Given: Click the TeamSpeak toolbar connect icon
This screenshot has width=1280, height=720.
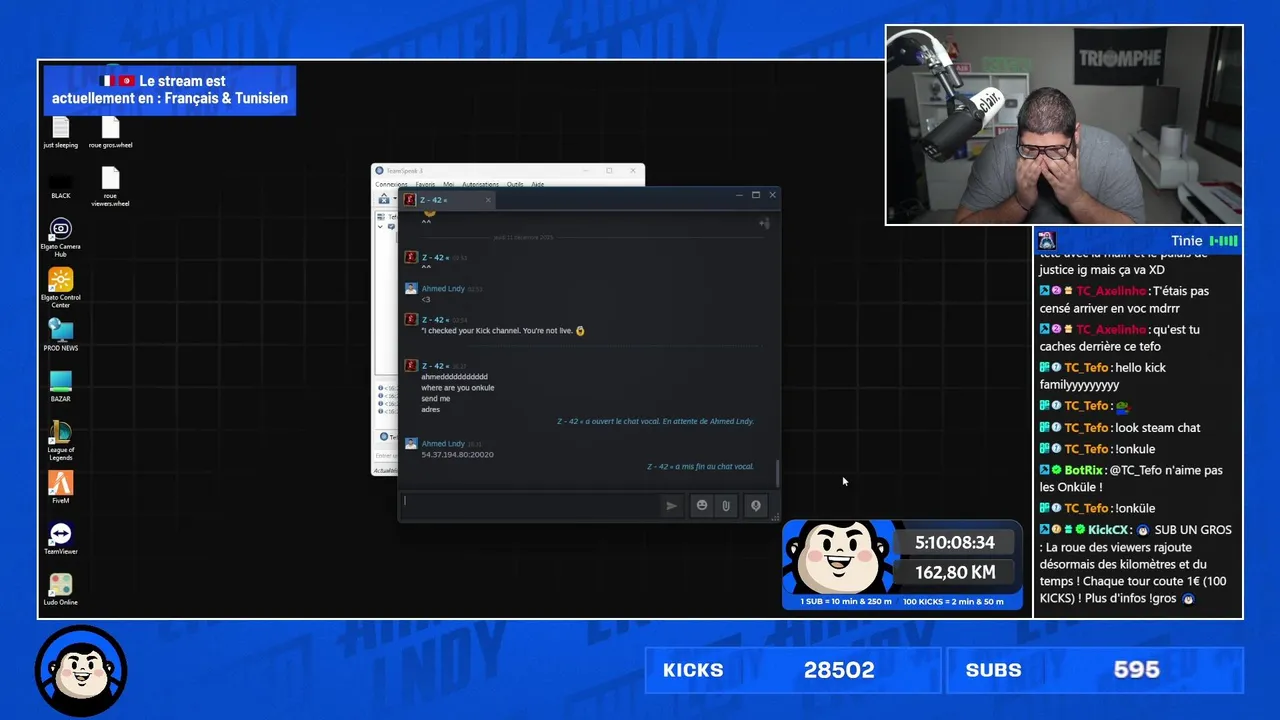Looking at the screenshot, I should pos(383,199).
